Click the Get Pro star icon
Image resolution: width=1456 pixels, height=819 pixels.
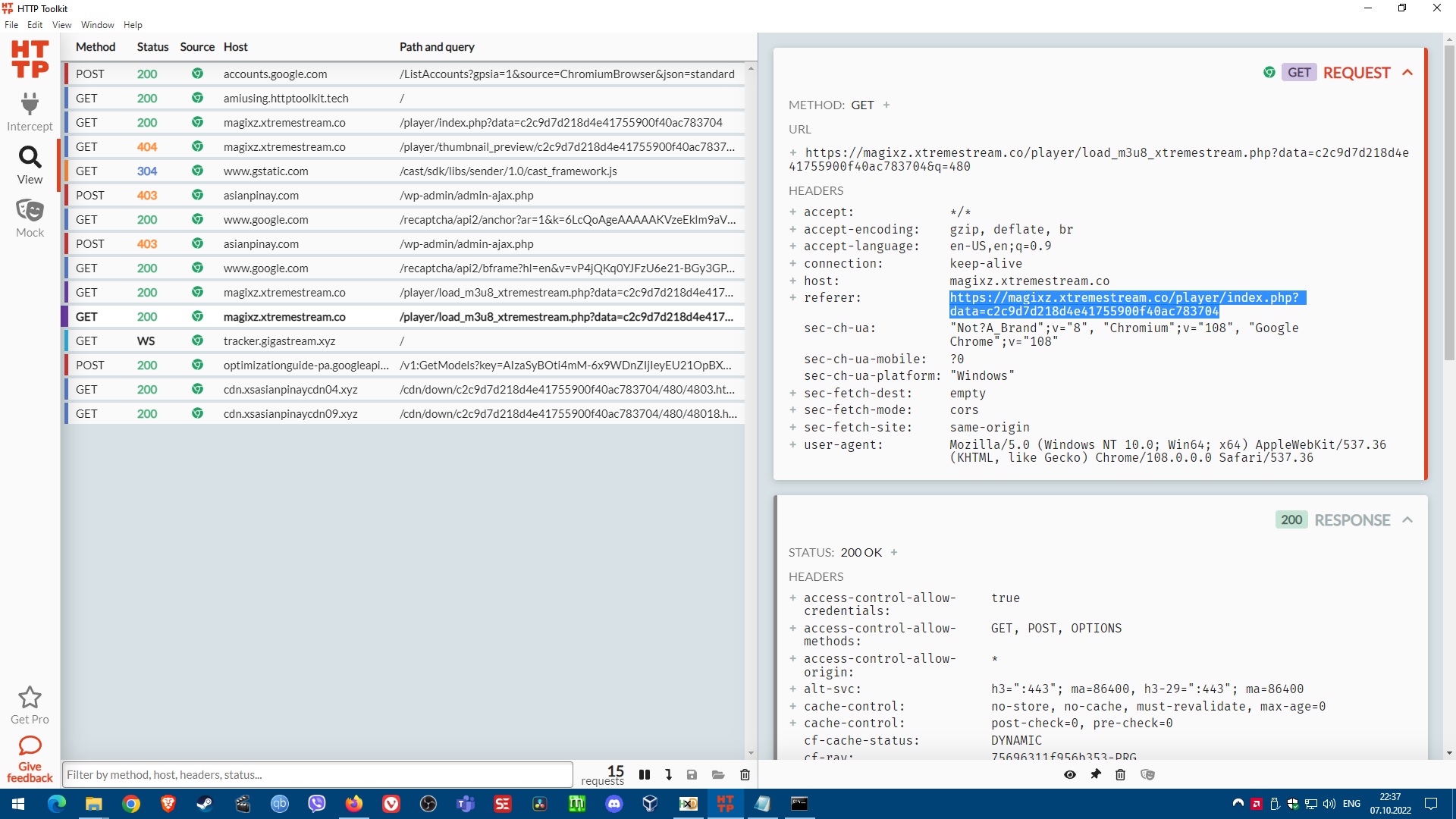pyautogui.click(x=30, y=698)
